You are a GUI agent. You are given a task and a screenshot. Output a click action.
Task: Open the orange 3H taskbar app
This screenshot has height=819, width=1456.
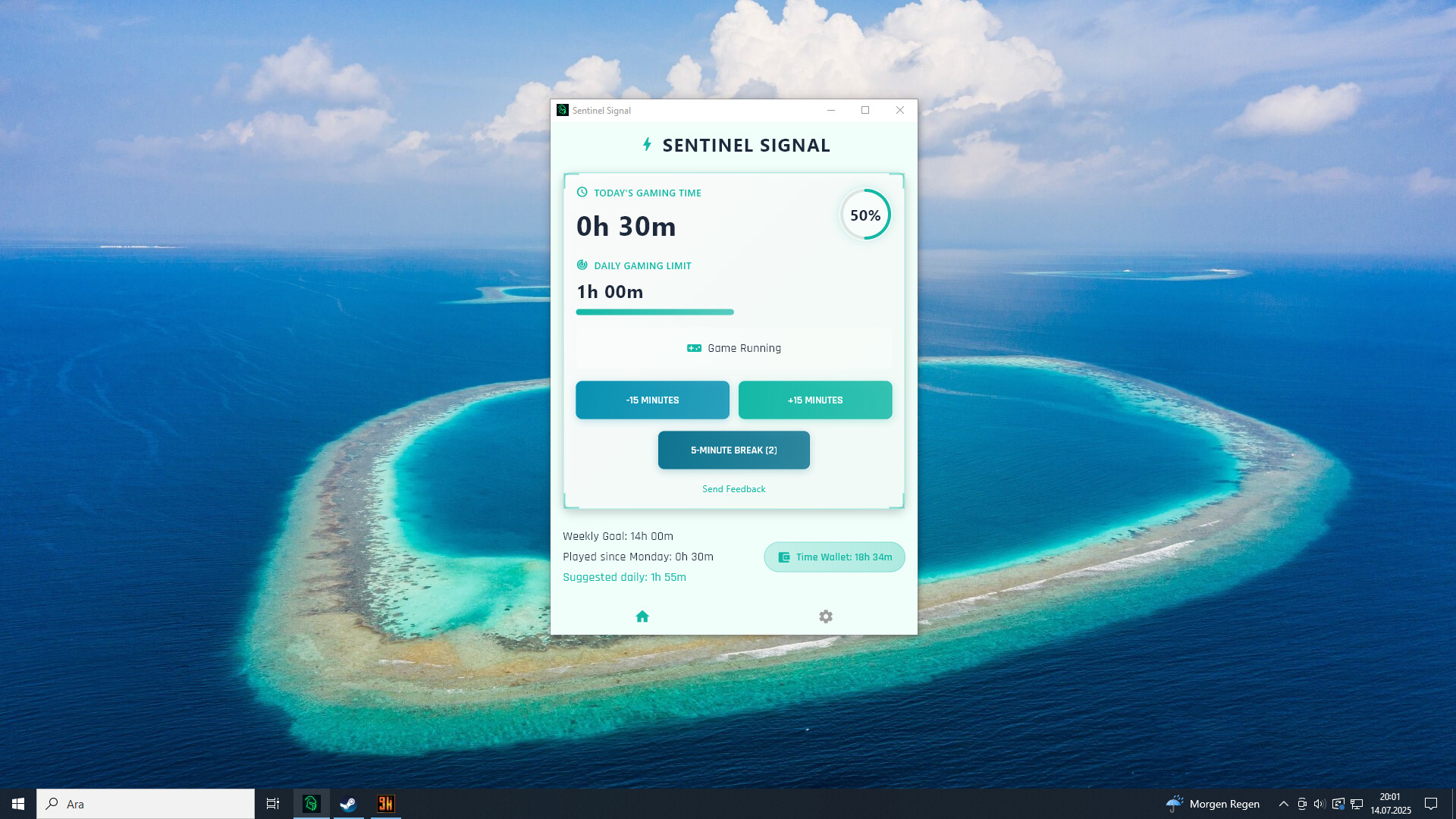(x=385, y=804)
